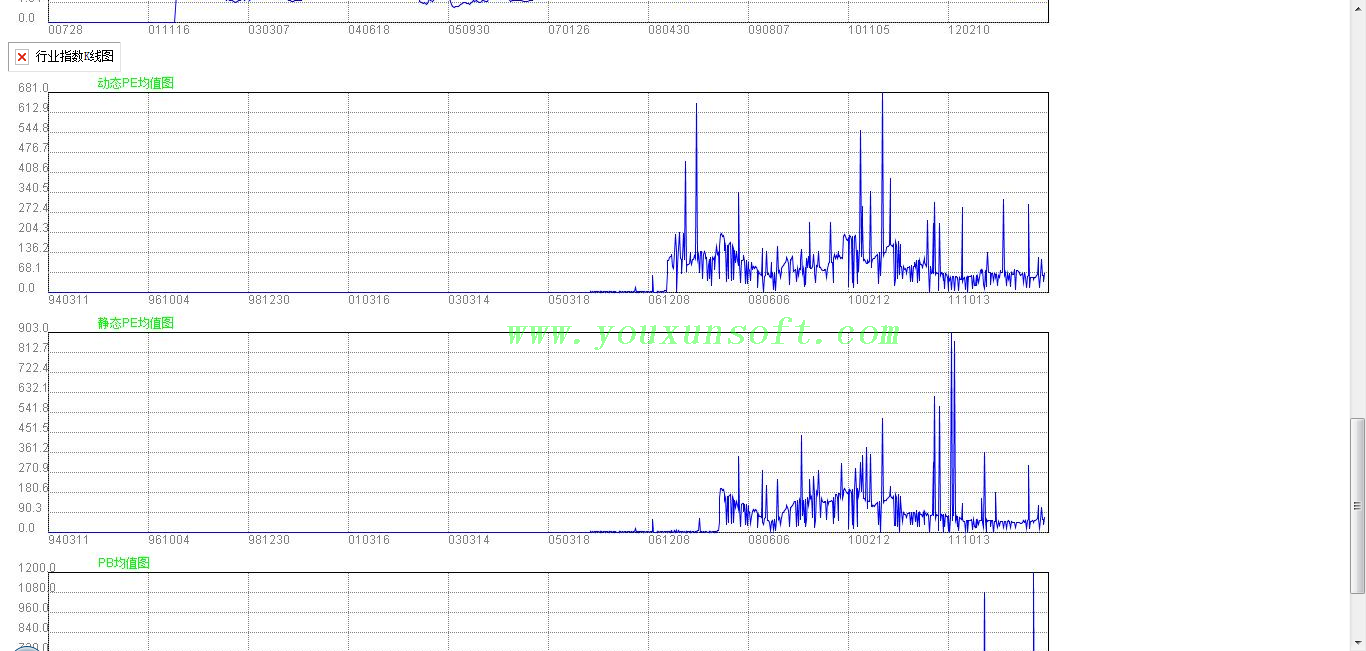Select the PB均值图 chart title
This screenshot has width=1366, height=651.
coord(124,563)
